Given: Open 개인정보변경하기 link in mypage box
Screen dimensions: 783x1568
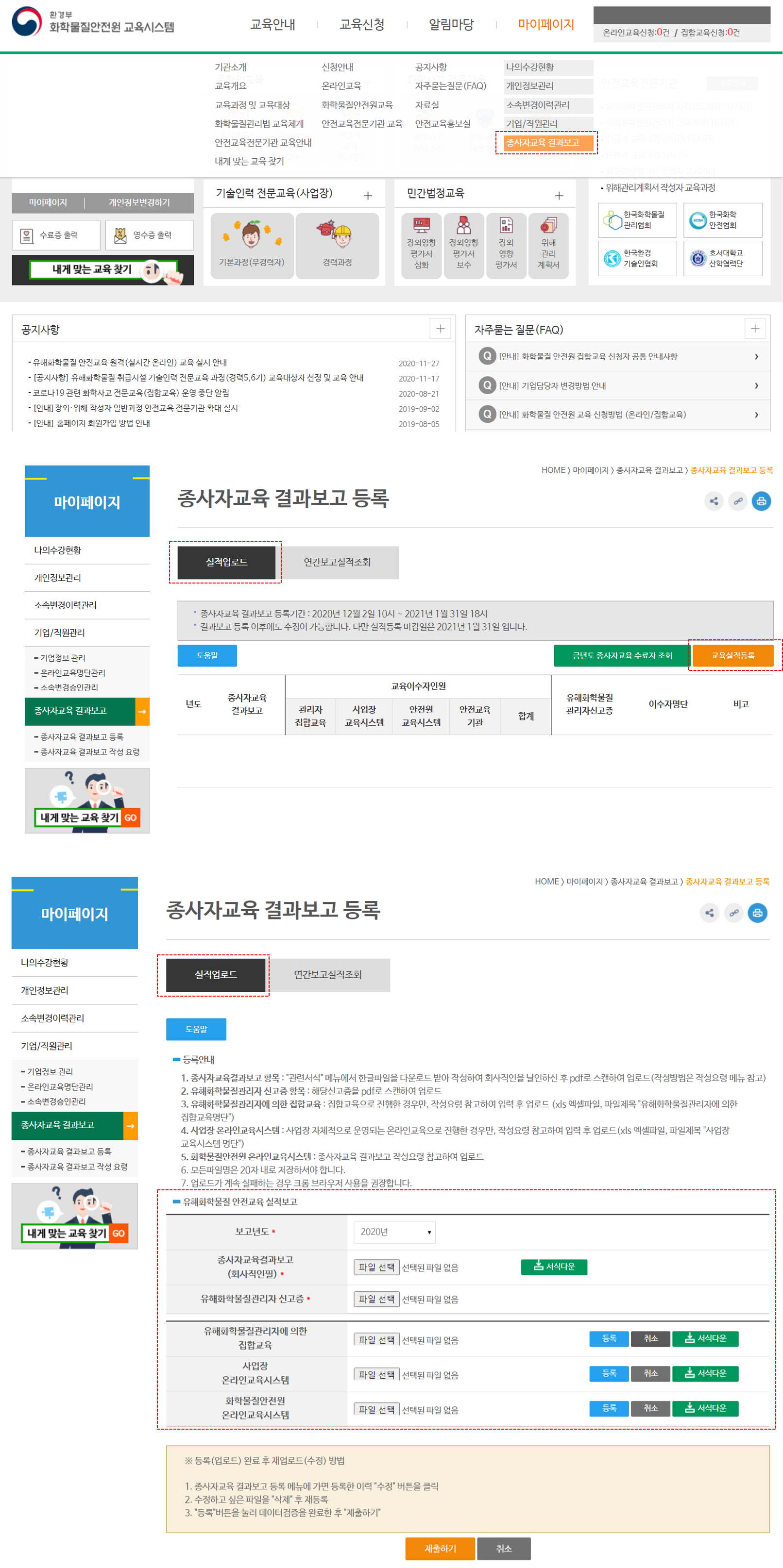Looking at the screenshot, I should [139, 203].
